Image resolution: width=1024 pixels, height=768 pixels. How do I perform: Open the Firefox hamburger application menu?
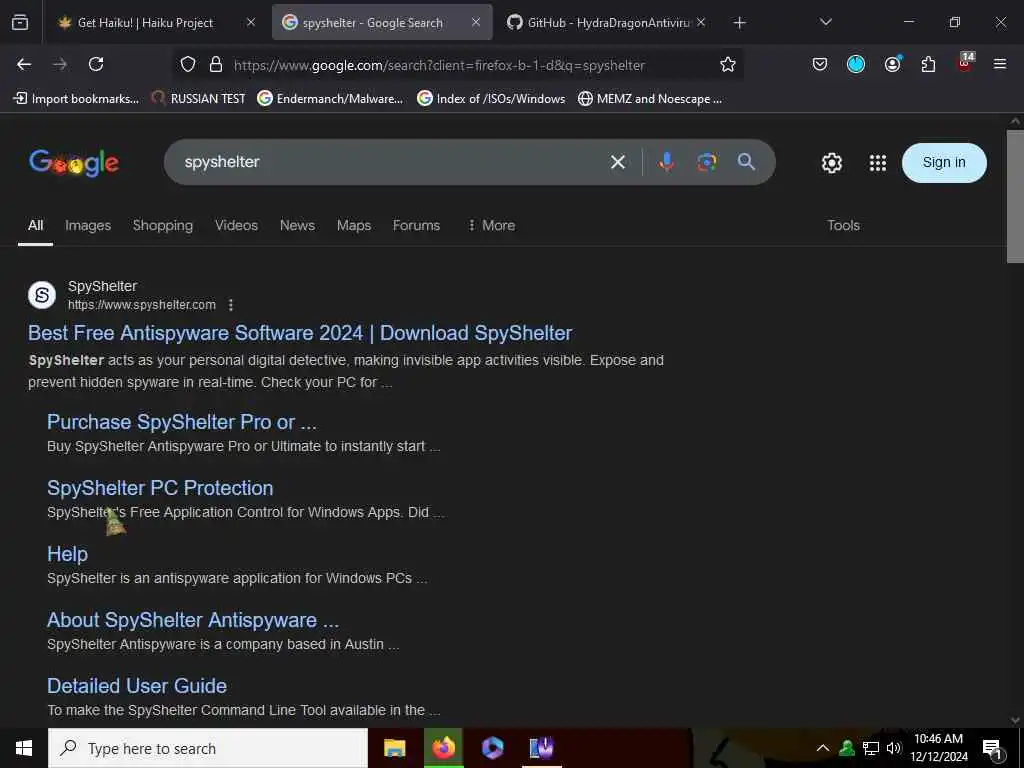1000,64
